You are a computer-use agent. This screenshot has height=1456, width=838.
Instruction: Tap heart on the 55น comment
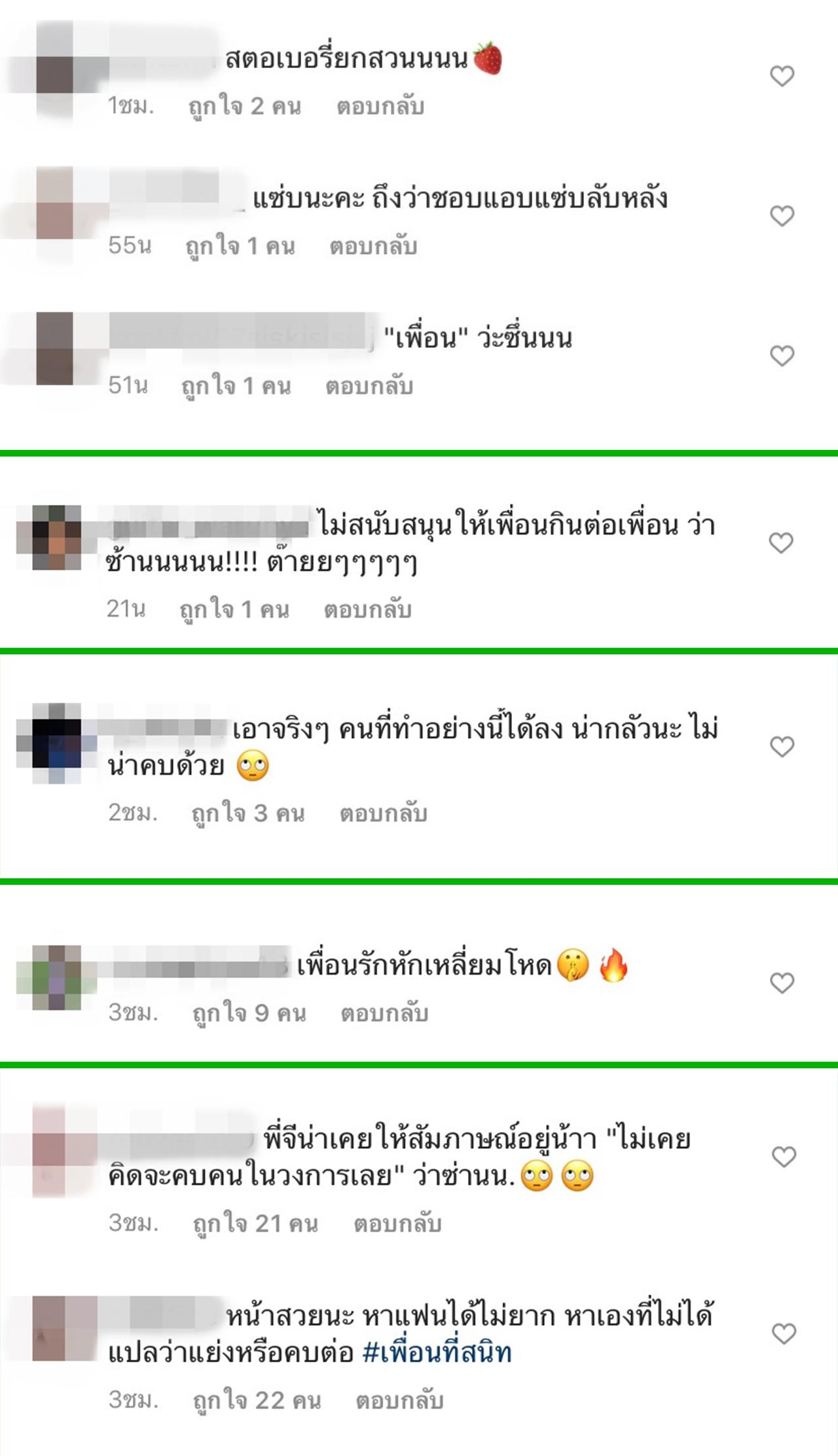(782, 215)
